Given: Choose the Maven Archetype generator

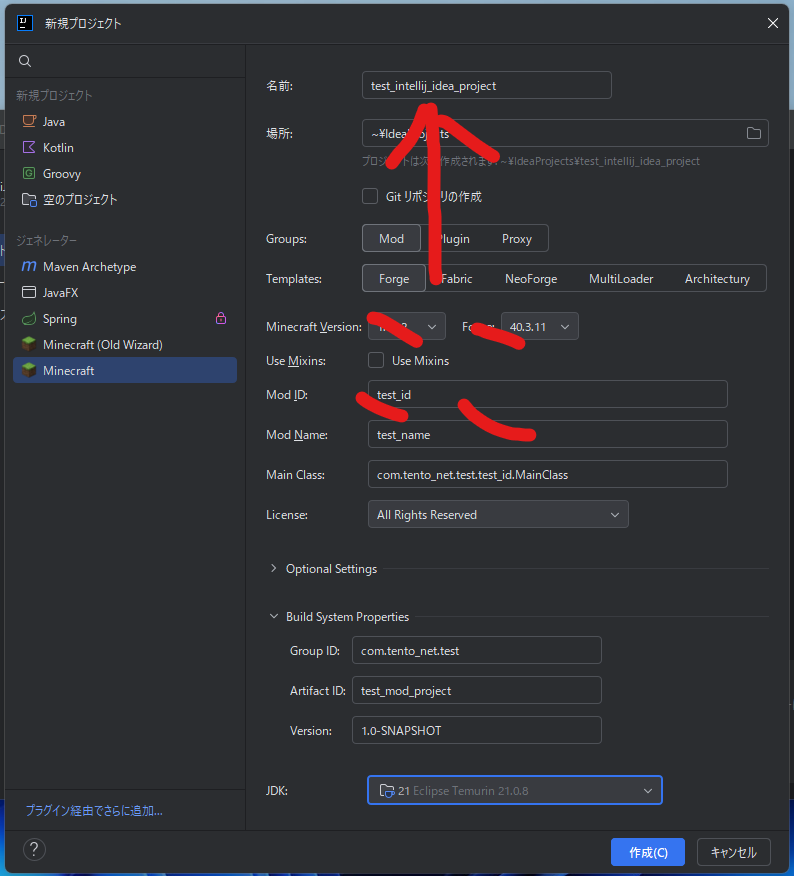Looking at the screenshot, I should coord(89,267).
